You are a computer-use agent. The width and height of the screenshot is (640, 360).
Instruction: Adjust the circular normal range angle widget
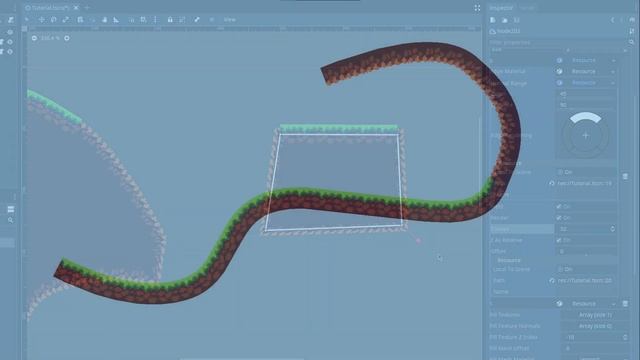point(586,135)
